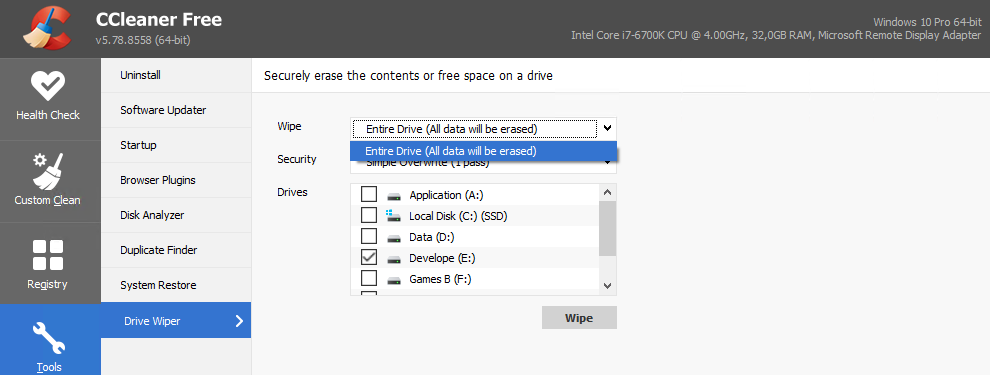Select the Drive Wiper tool
This screenshot has width=990, height=375.
(x=176, y=321)
